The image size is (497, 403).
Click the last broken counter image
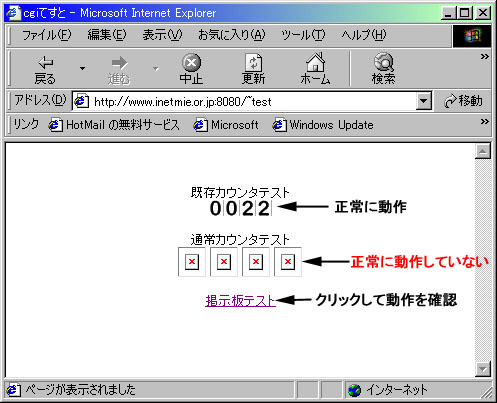click(x=288, y=262)
